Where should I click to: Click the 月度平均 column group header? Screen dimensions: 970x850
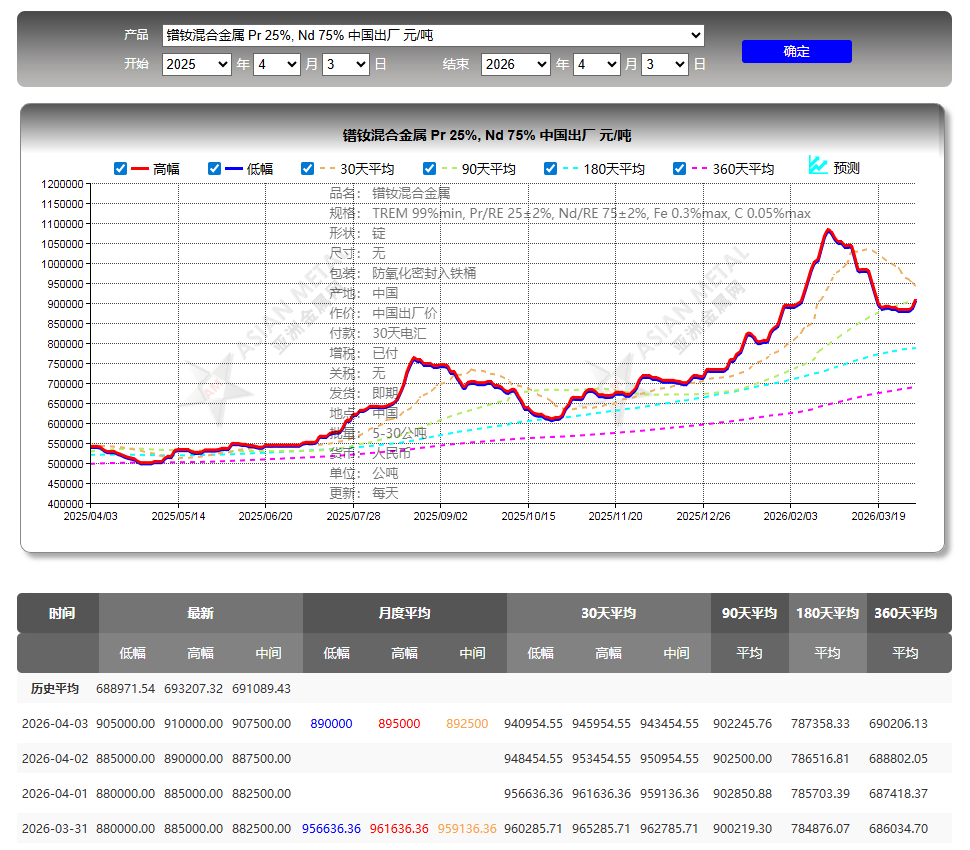tap(405, 613)
